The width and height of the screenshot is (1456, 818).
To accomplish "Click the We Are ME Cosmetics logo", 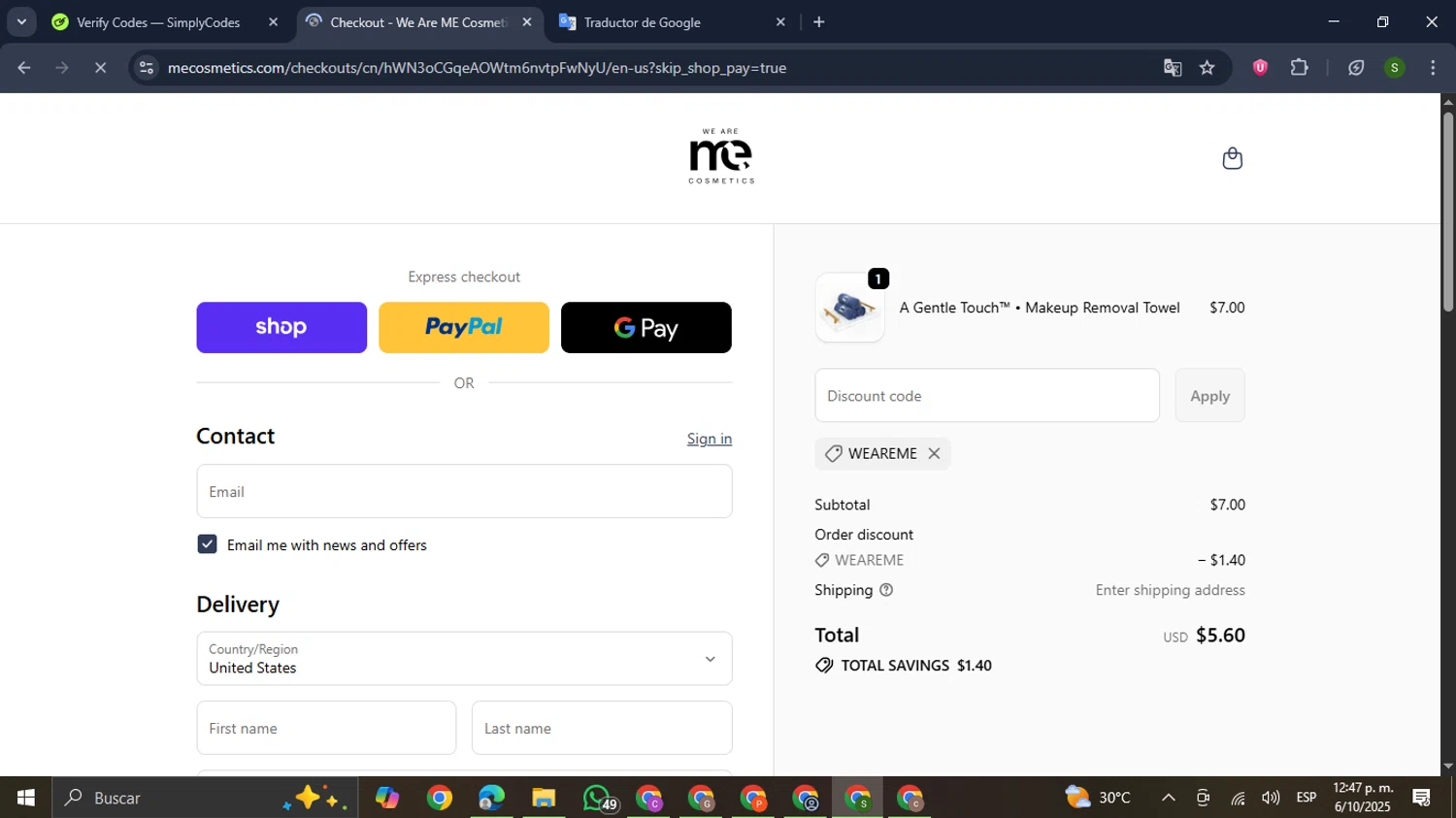I will [x=721, y=155].
